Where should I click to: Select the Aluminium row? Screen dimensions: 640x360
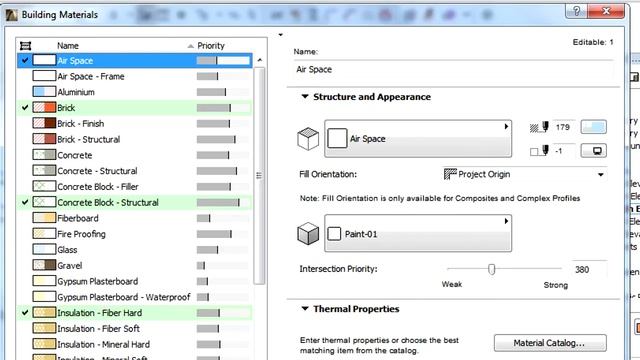pyautogui.click(x=135, y=92)
